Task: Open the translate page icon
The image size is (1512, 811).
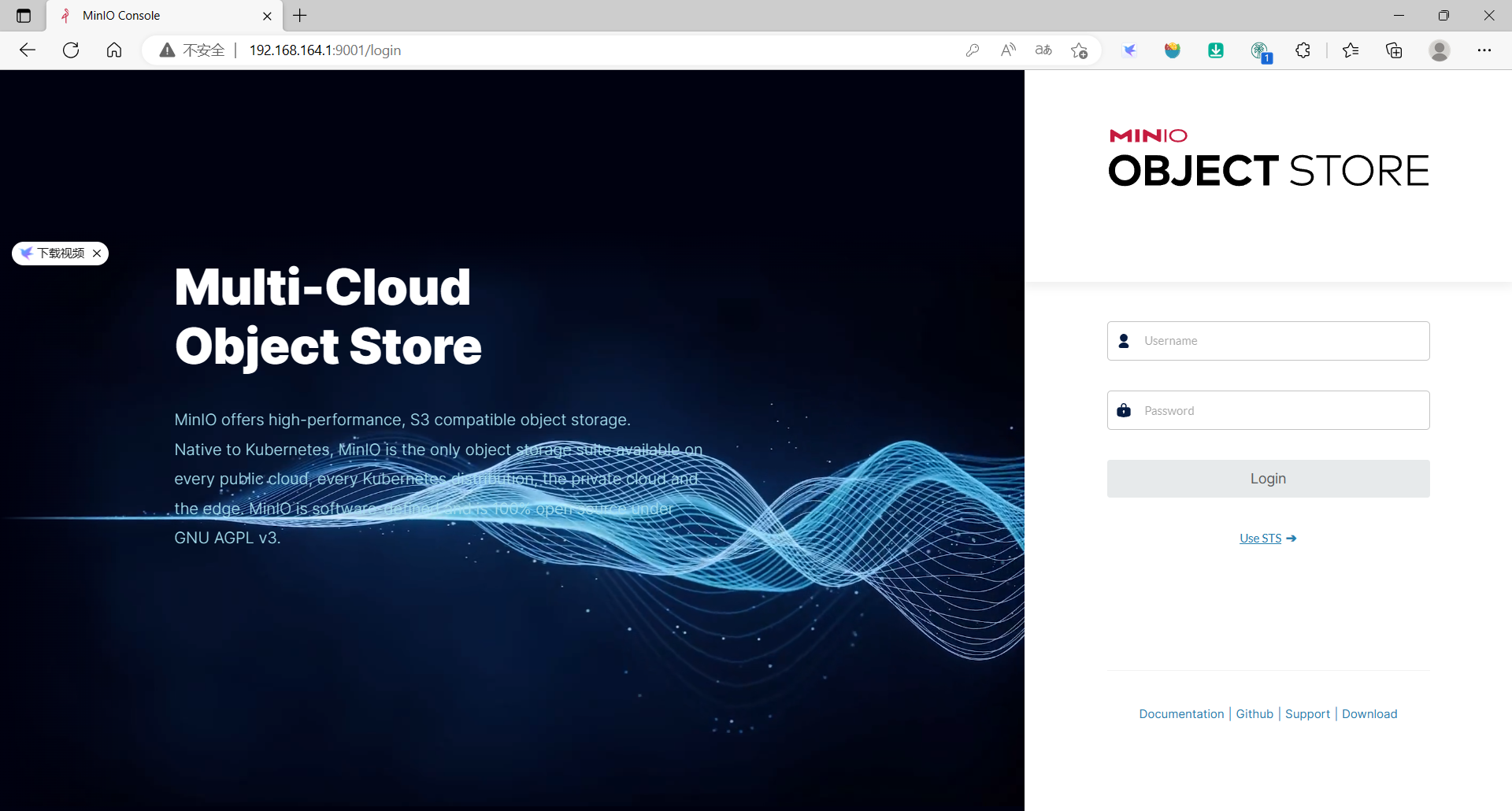Action: pos(1043,50)
